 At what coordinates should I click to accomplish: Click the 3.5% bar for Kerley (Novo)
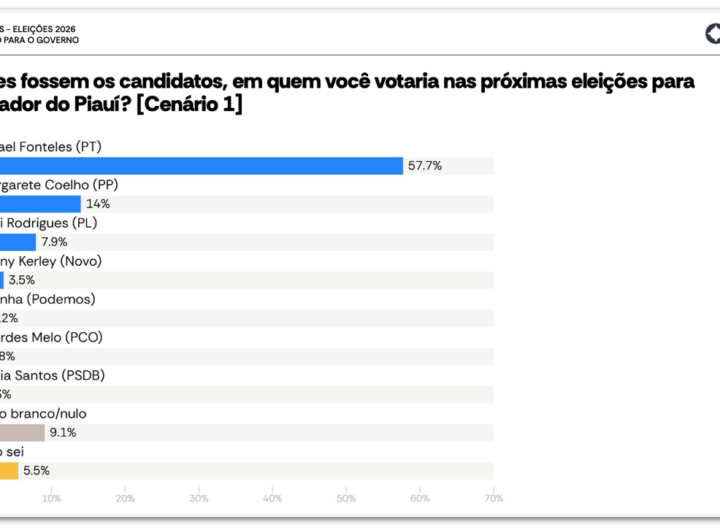pyautogui.click(x=3, y=280)
